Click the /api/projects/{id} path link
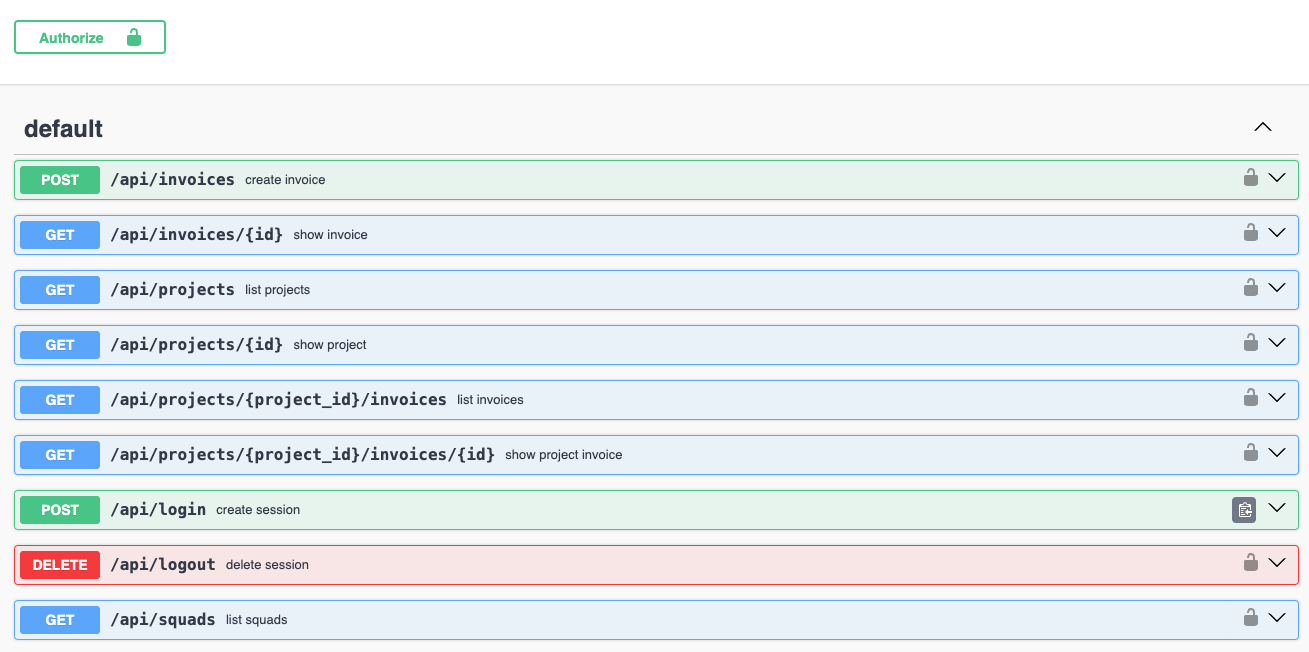The height and width of the screenshot is (652, 1309). [x=196, y=345]
